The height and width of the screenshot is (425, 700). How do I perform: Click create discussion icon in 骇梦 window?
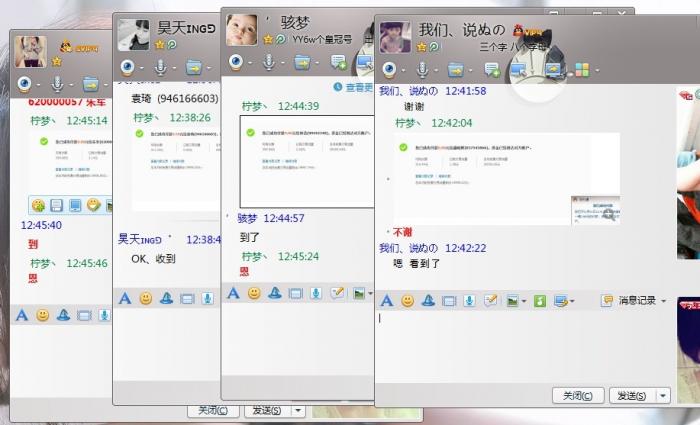click(338, 62)
